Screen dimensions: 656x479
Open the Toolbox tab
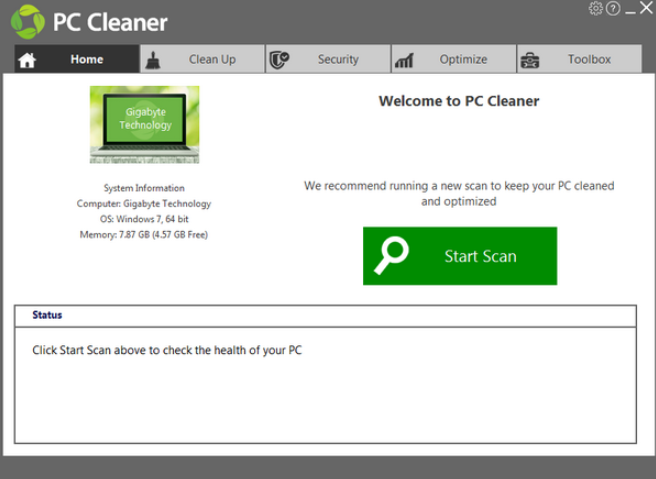click(x=579, y=59)
